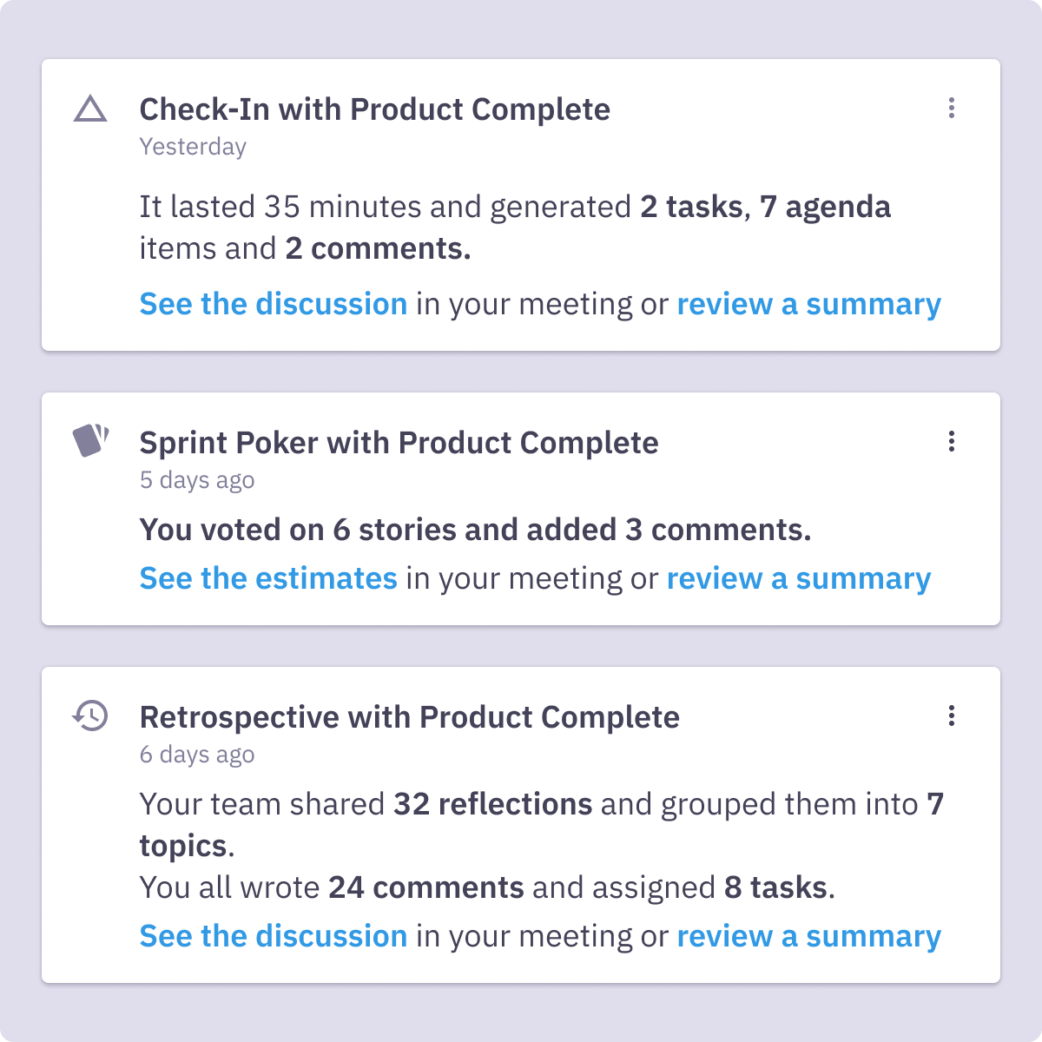Click the Sprint Poker cards icon
This screenshot has height=1042, width=1042.
click(91, 441)
